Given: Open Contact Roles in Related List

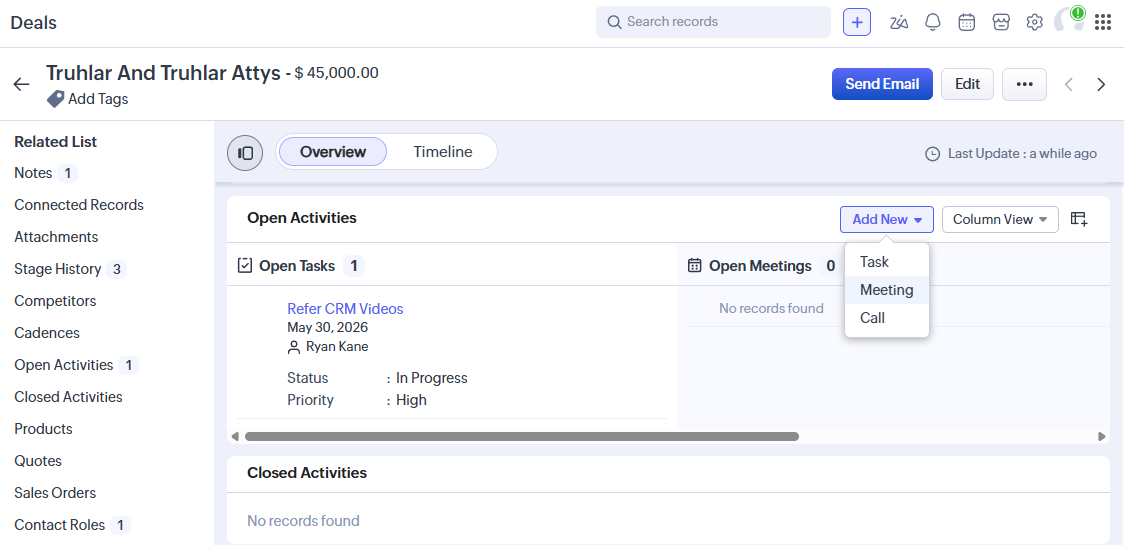Looking at the screenshot, I should pos(59,525).
